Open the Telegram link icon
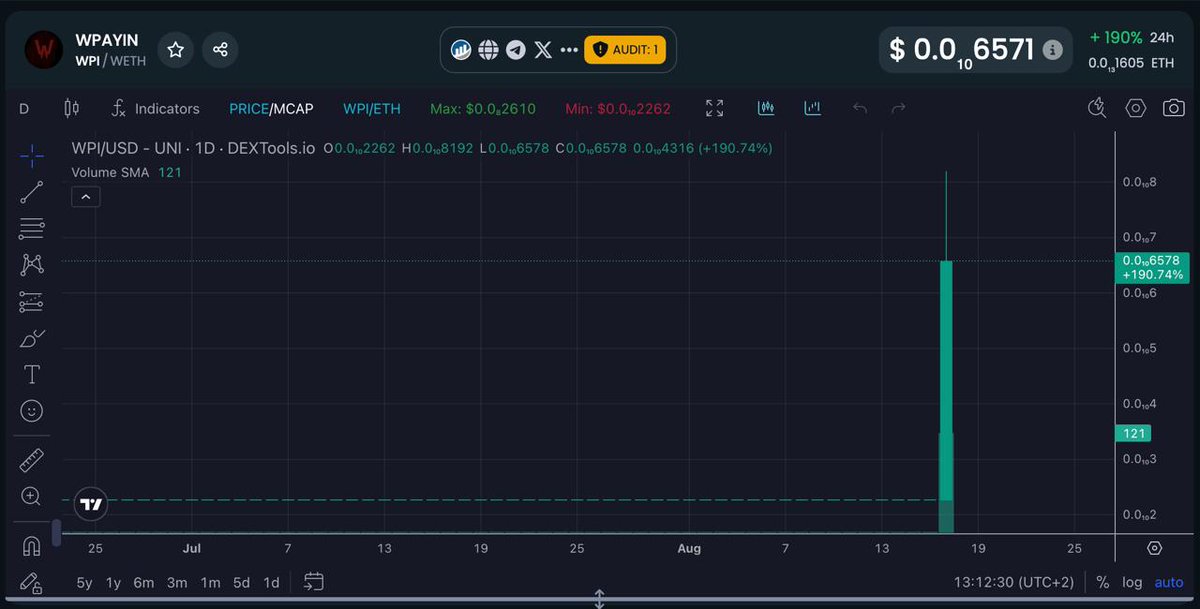 pyautogui.click(x=515, y=49)
